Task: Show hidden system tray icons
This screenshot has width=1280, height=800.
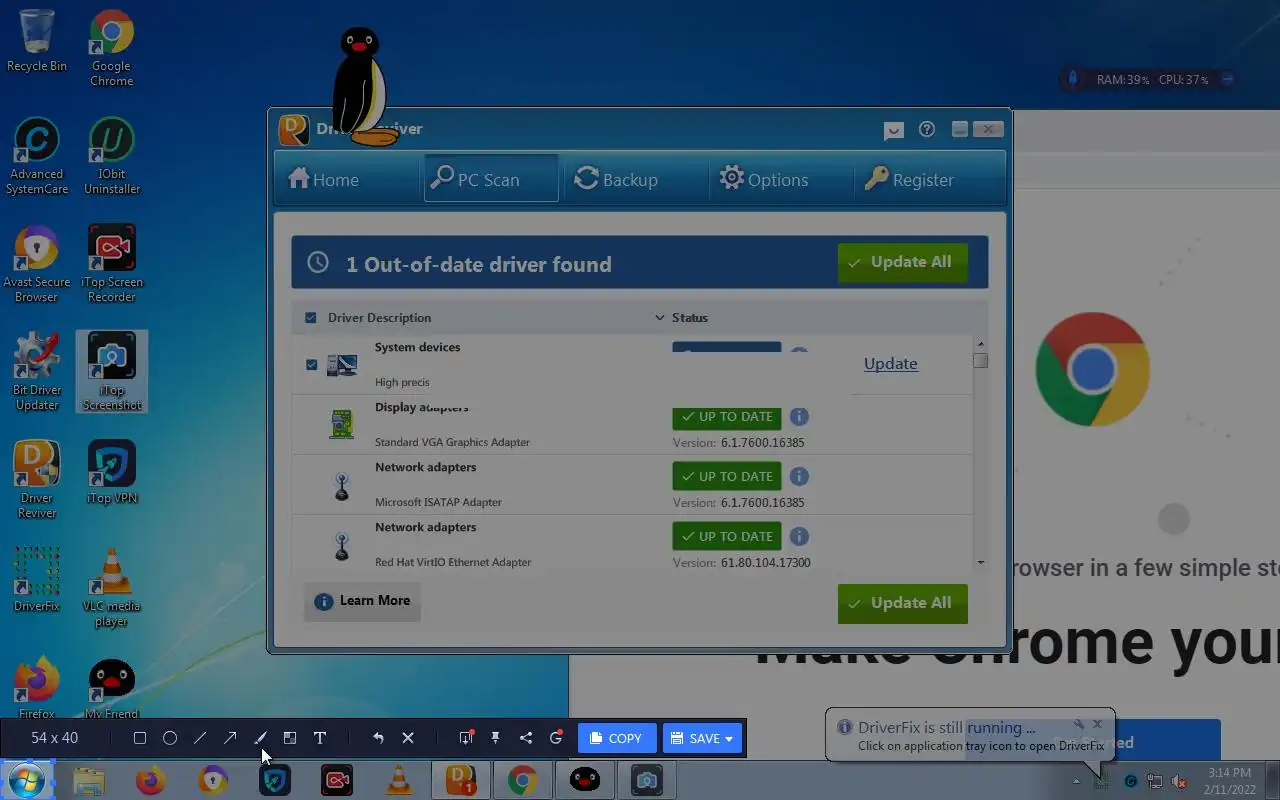Action: tap(1077, 781)
